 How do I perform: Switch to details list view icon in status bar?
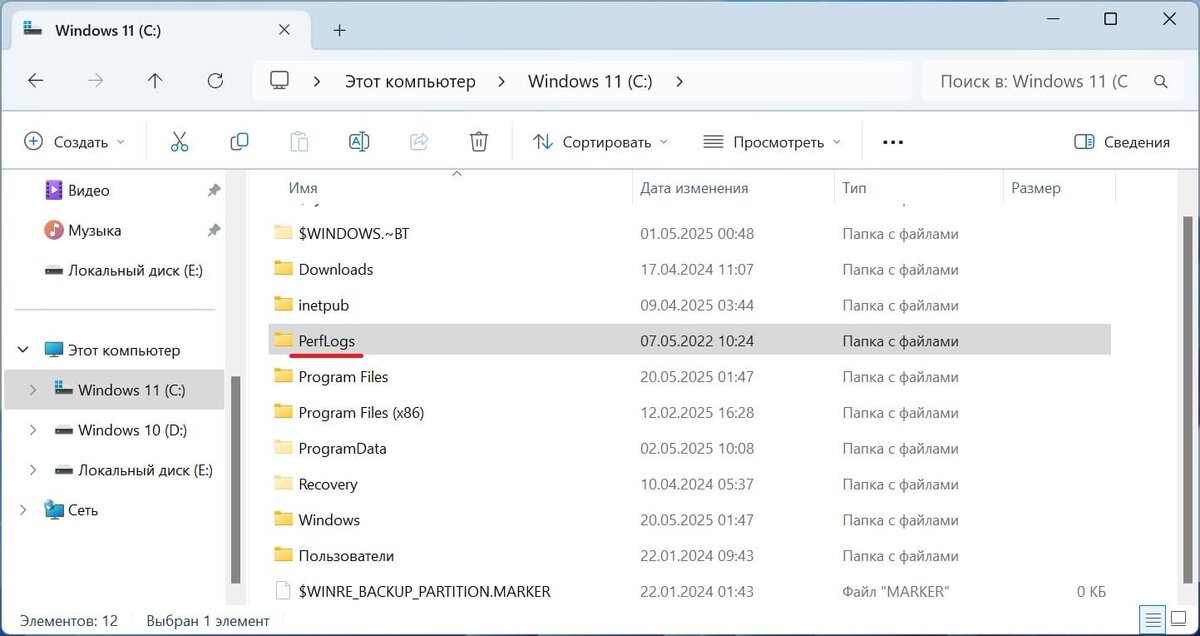pos(1153,619)
